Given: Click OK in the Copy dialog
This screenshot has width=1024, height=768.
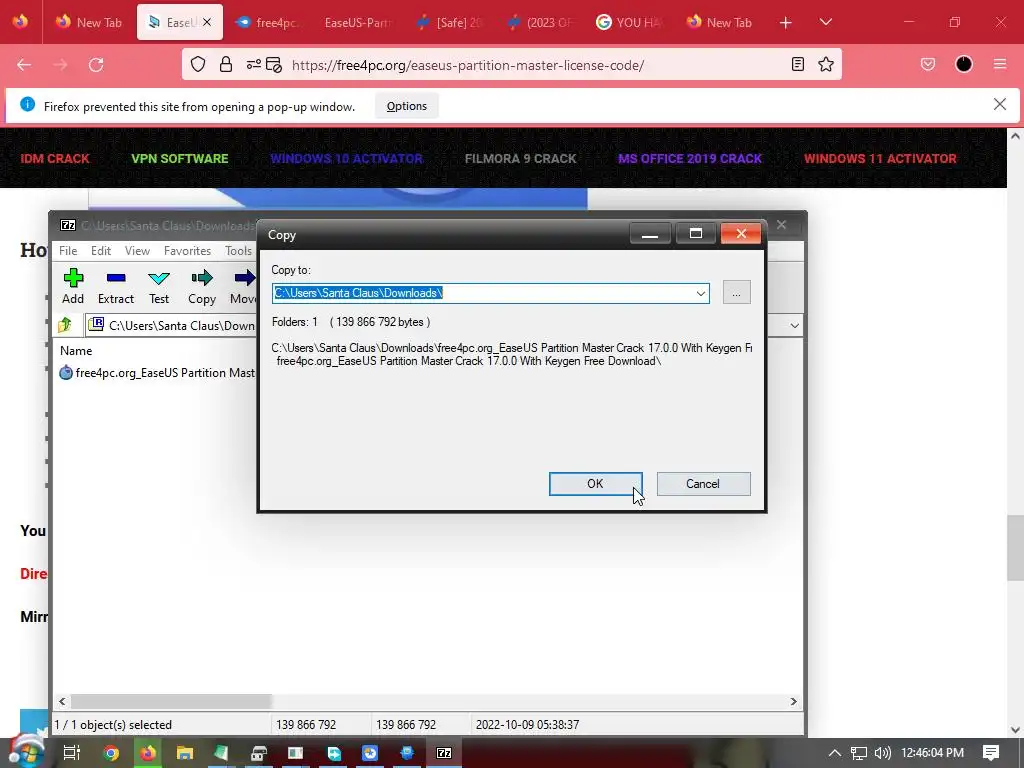Looking at the screenshot, I should tap(595, 484).
